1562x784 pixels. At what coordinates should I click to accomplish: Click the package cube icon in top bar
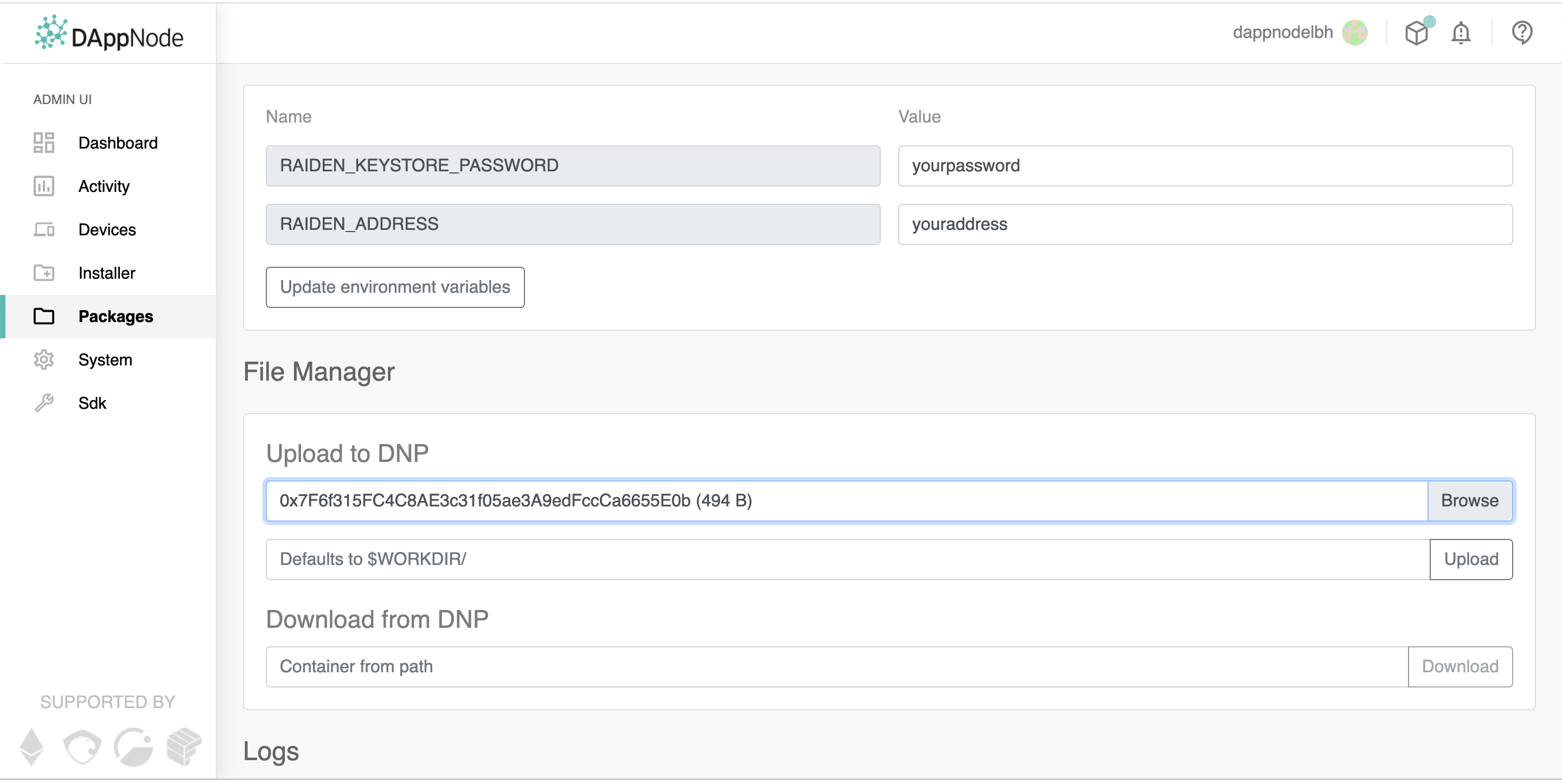pos(1417,33)
